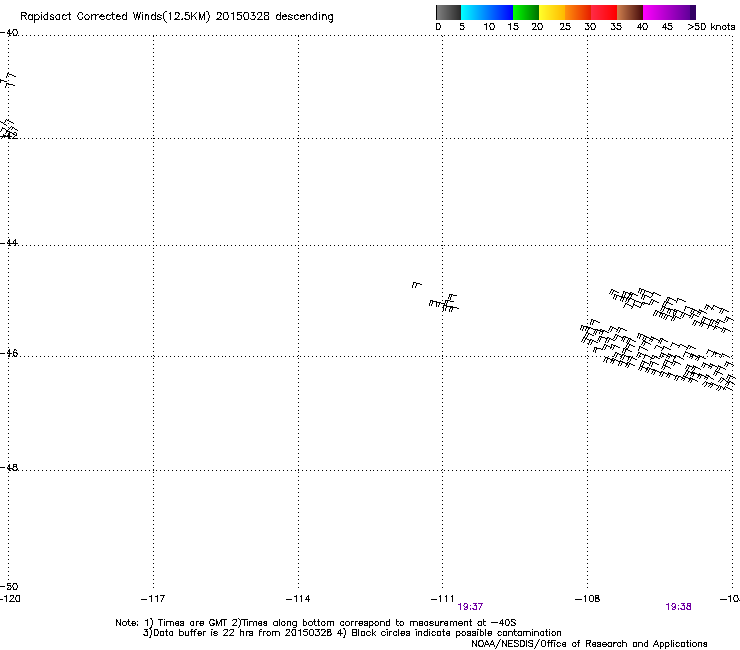
Task: Click the '>50 knots' legend label
Action: tap(711, 27)
